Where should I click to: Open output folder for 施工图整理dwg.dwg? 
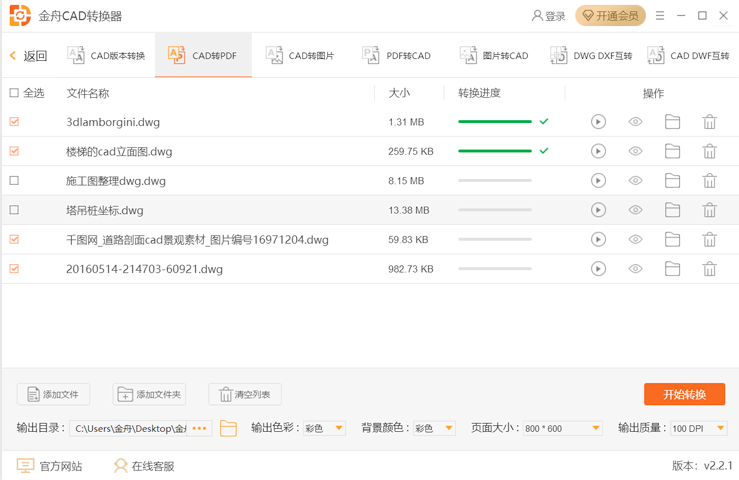tap(672, 181)
